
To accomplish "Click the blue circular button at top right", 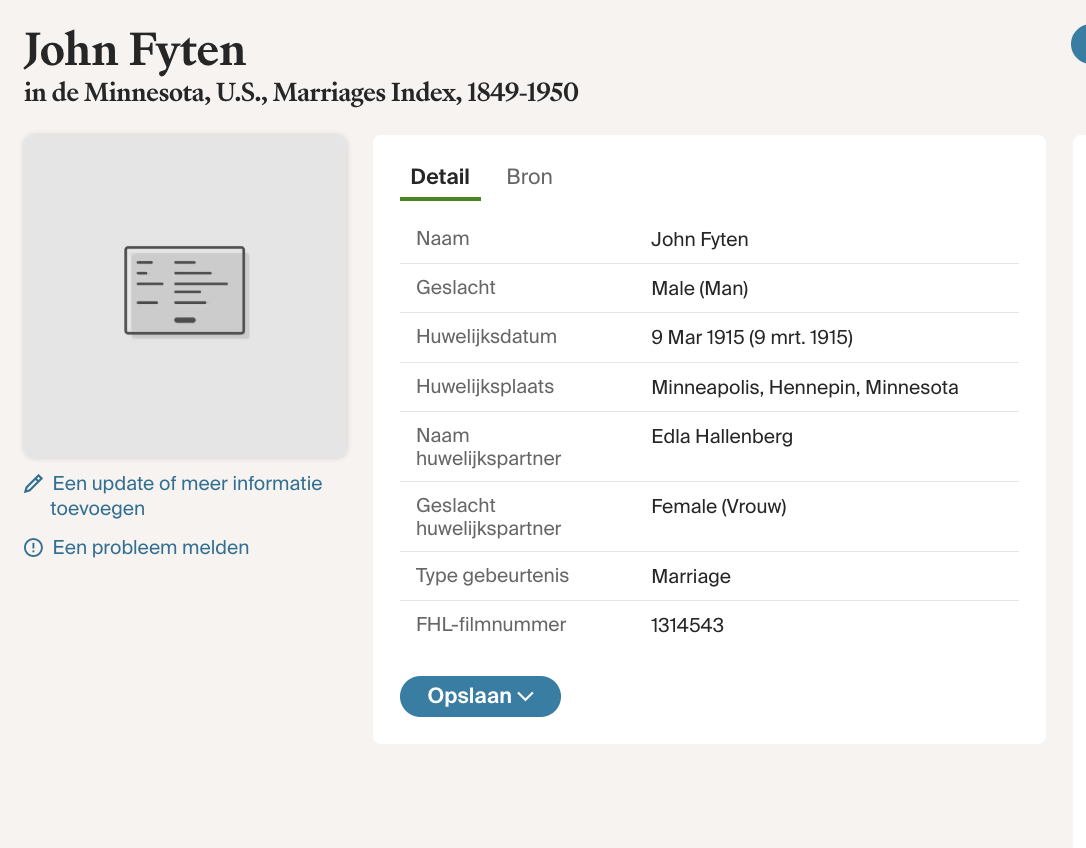I will tap(1079, 45).
